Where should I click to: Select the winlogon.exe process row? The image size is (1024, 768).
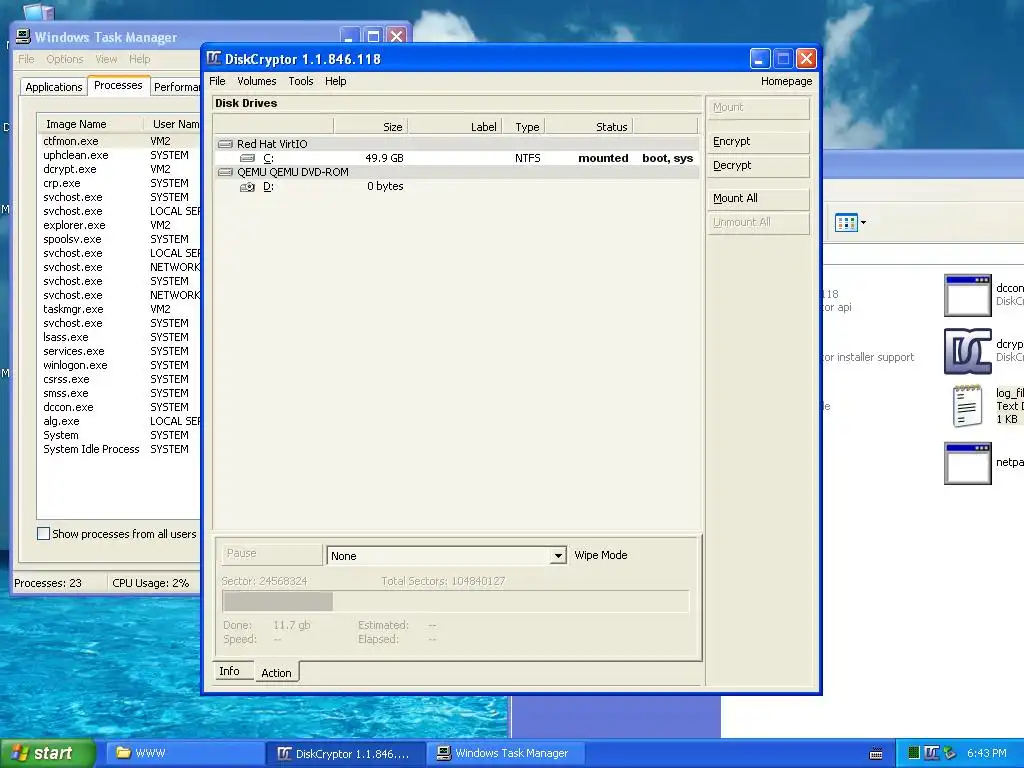(x=120, y=365)
